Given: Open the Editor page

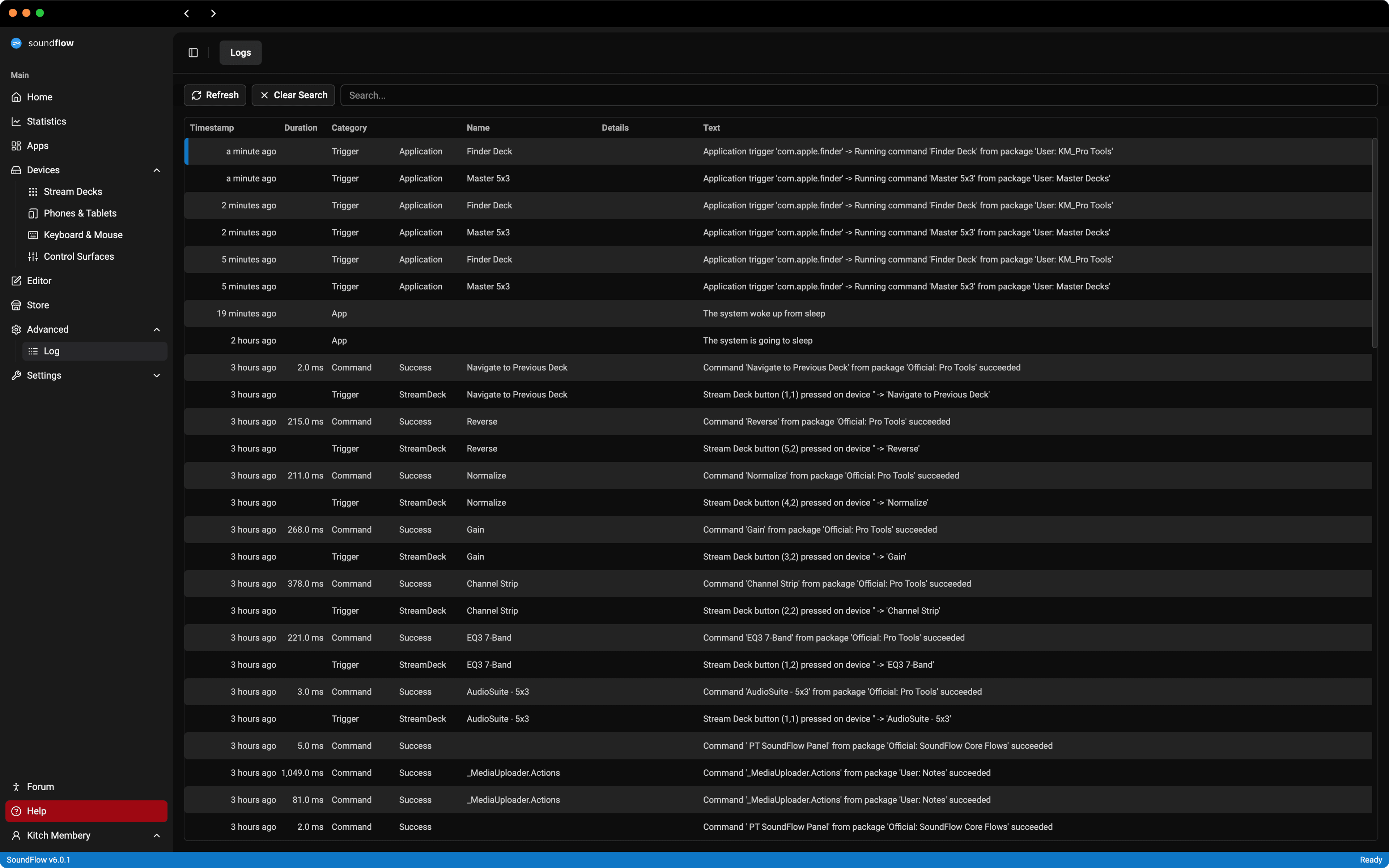Looking at the screenshot, I should tap(39, 281).
